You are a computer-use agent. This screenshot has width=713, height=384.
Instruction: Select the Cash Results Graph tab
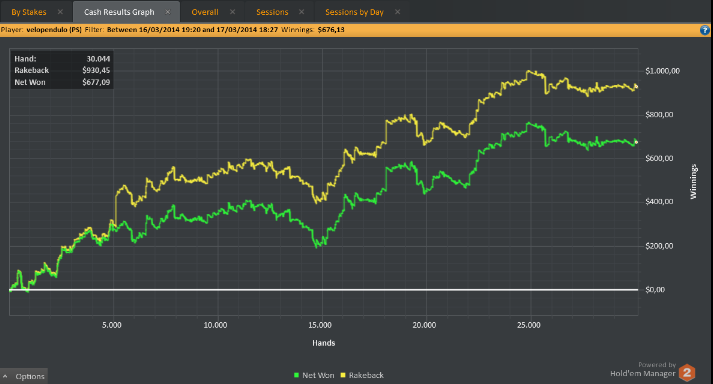pyautogui.click(x=119, y=12)
